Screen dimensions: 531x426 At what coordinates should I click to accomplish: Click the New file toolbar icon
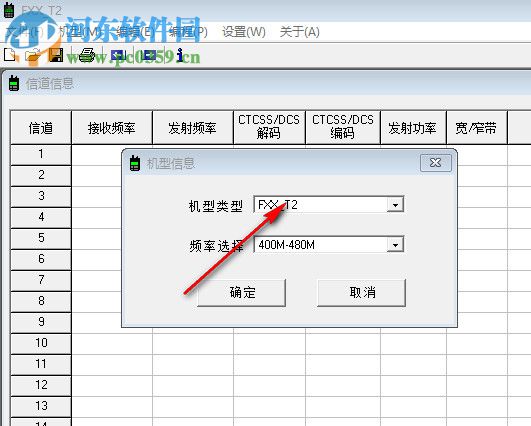click(9, 55)
